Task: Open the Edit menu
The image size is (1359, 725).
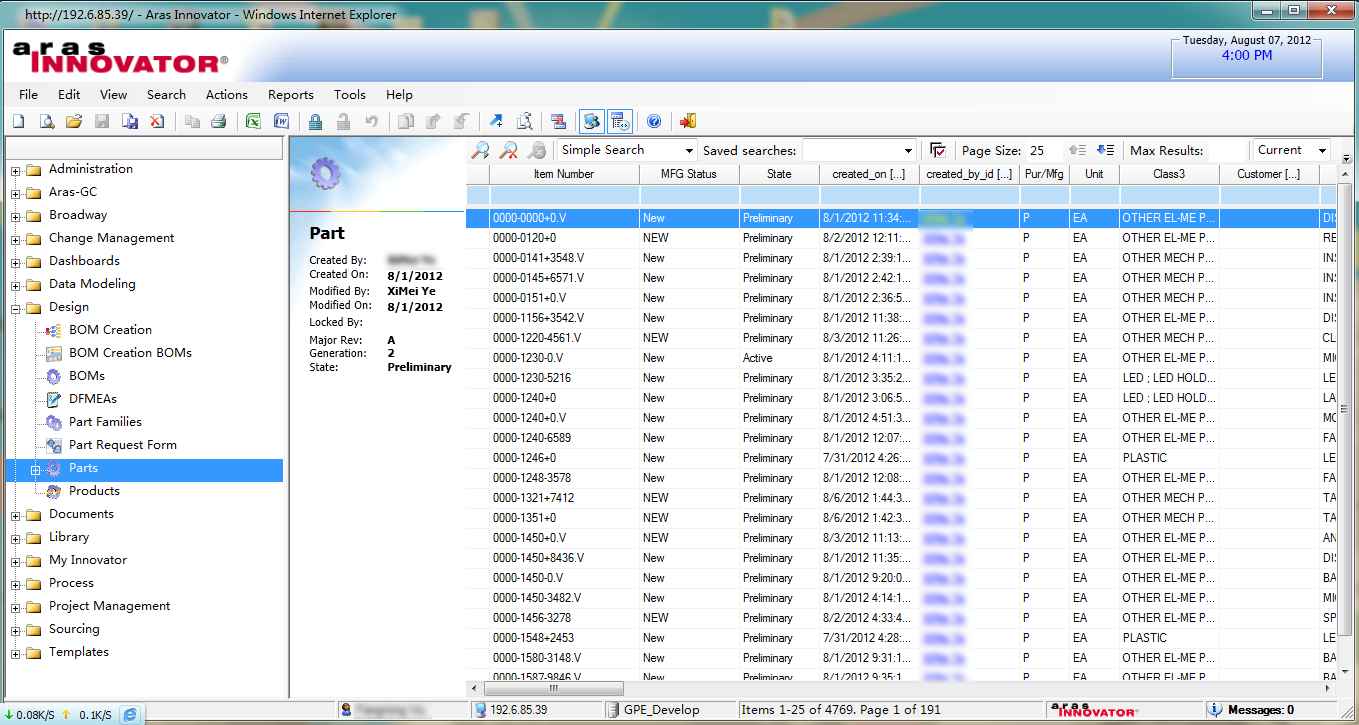Action: [x=69, y=95]
